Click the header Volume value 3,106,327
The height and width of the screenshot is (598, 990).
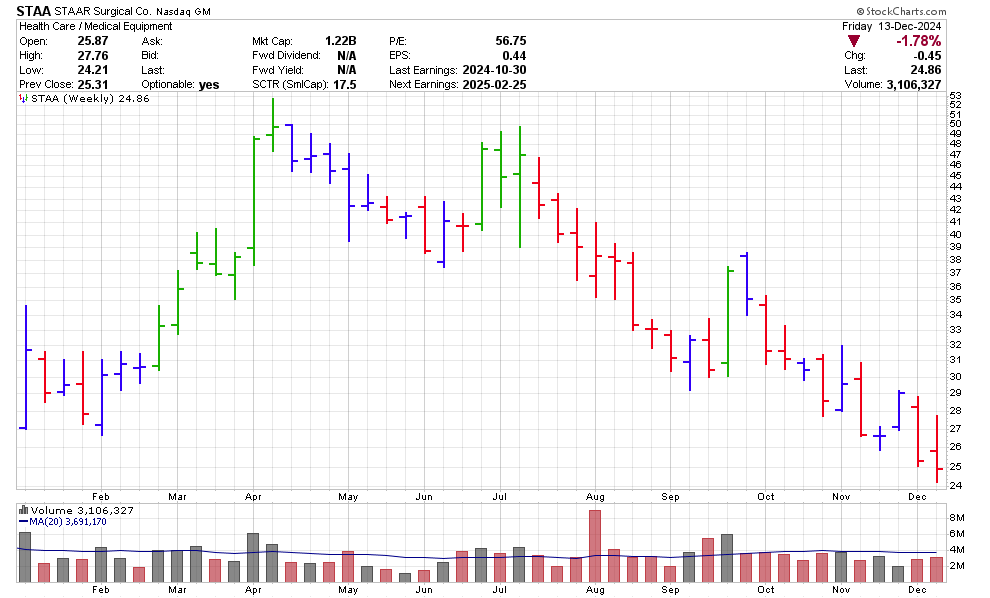tap(914, 85)
